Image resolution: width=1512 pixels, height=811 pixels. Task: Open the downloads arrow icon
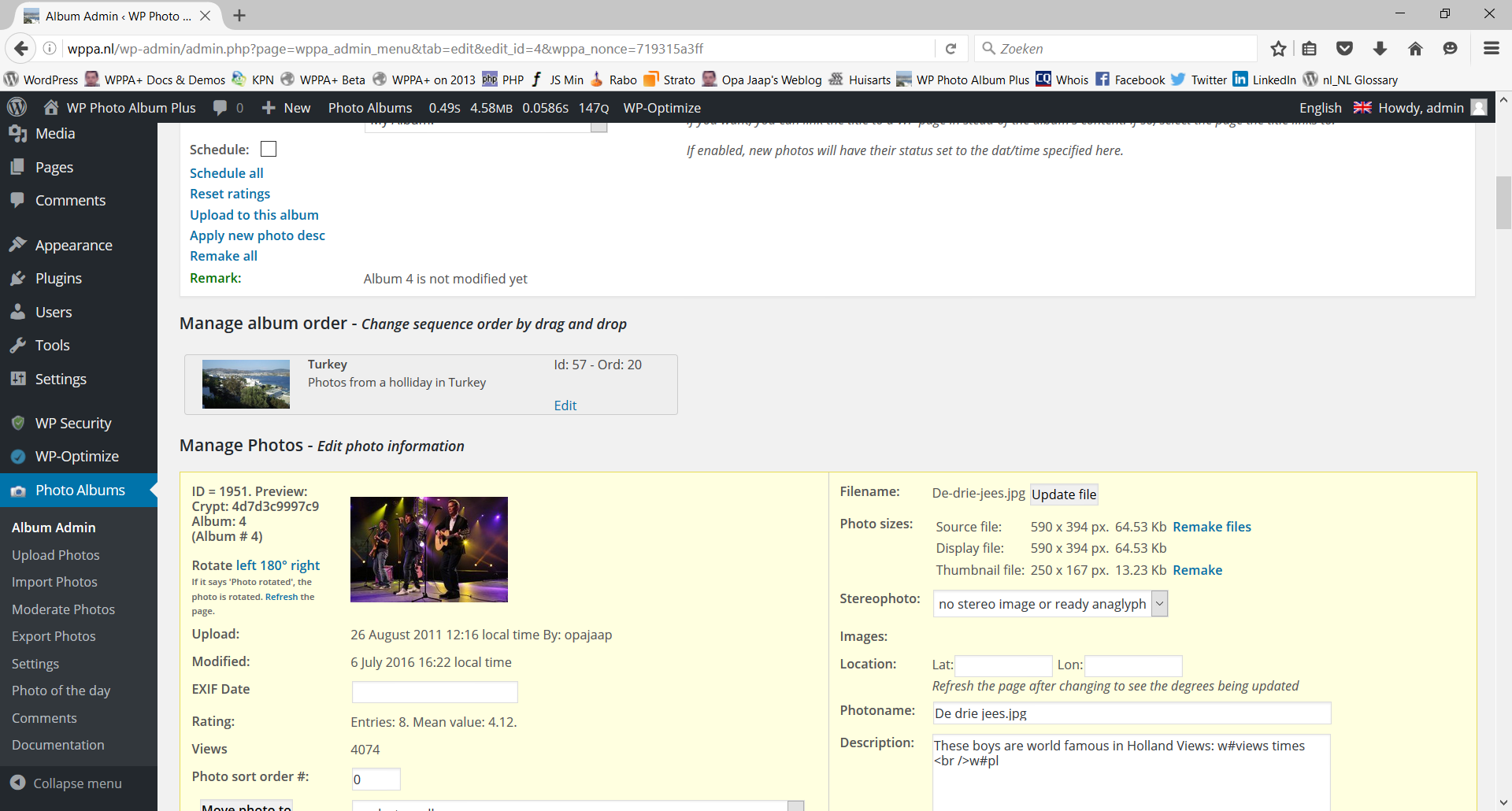pos(1380,49)
